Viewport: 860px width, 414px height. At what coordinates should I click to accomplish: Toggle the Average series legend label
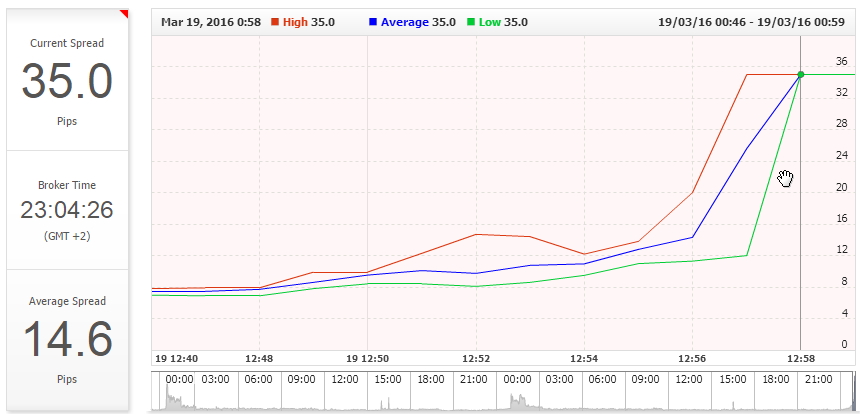pyautogui.click(x=405, y=22)
